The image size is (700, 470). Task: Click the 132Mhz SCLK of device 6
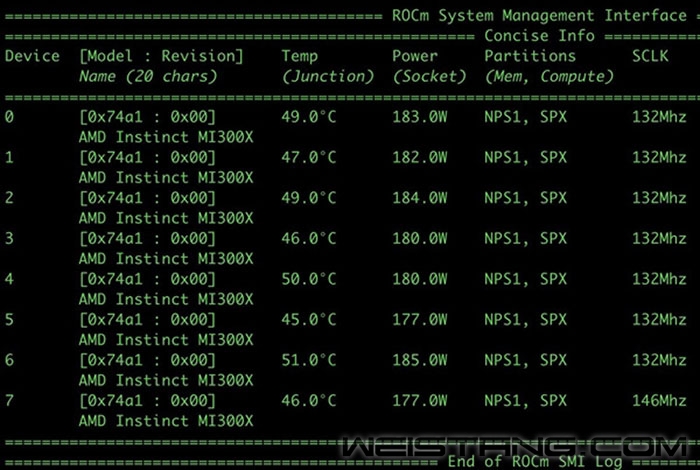tap(659, 360)
